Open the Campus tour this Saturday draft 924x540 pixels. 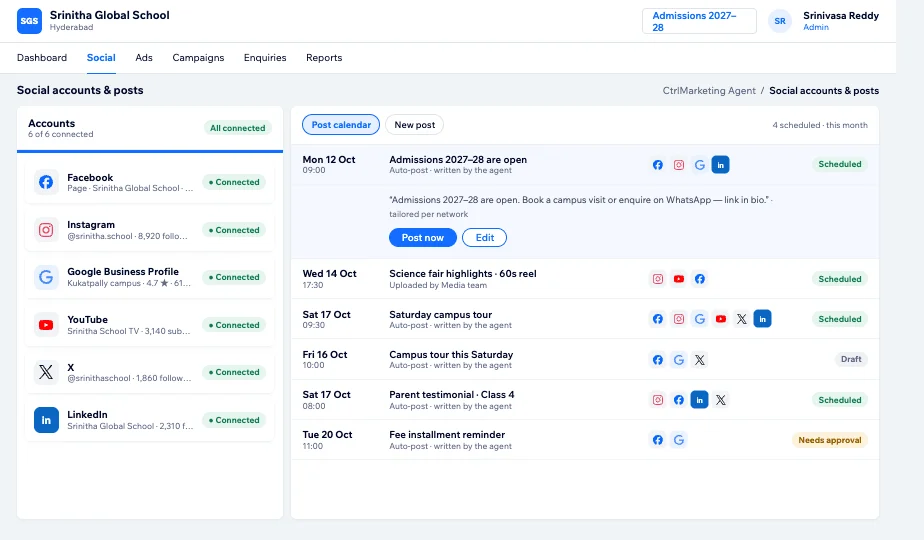point(451,355)
